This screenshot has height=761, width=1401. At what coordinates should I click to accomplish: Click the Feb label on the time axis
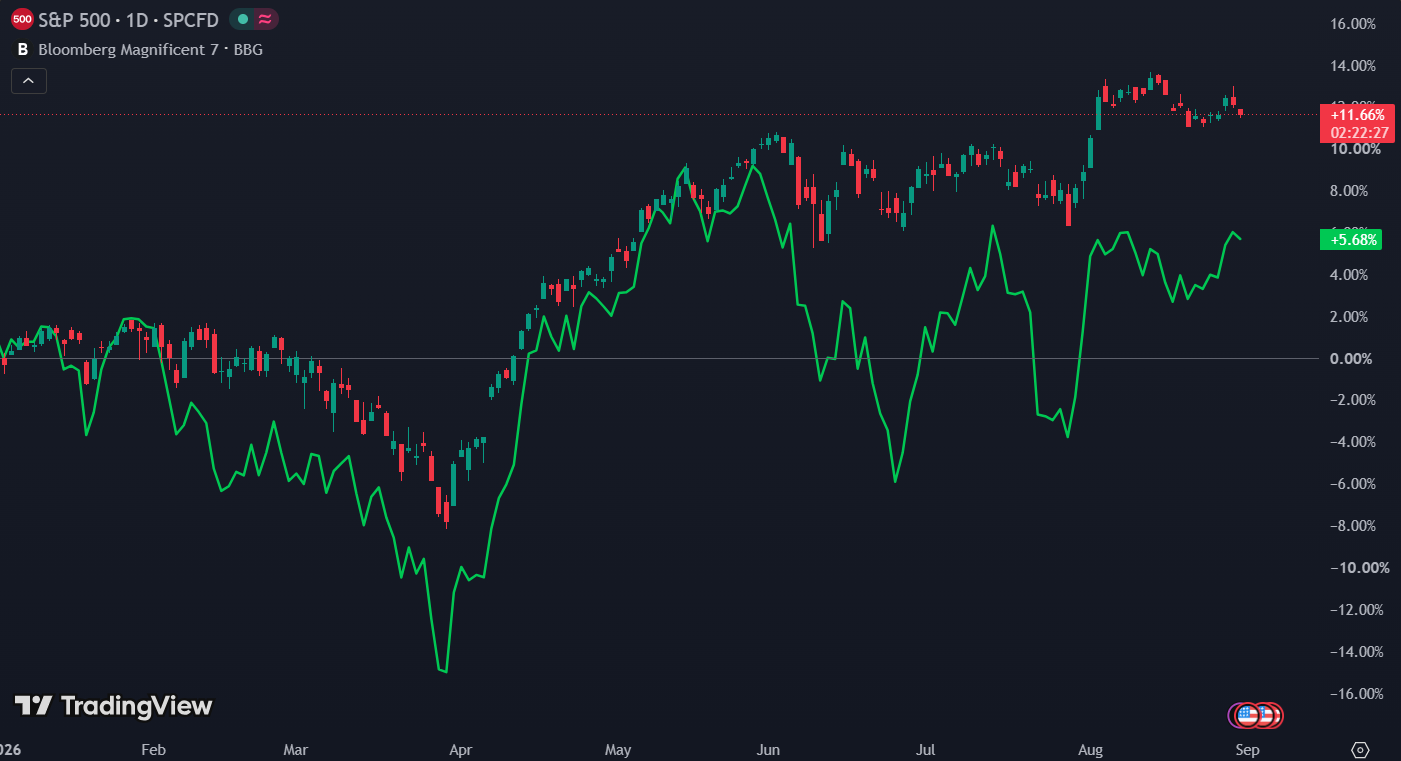[153, 749]
